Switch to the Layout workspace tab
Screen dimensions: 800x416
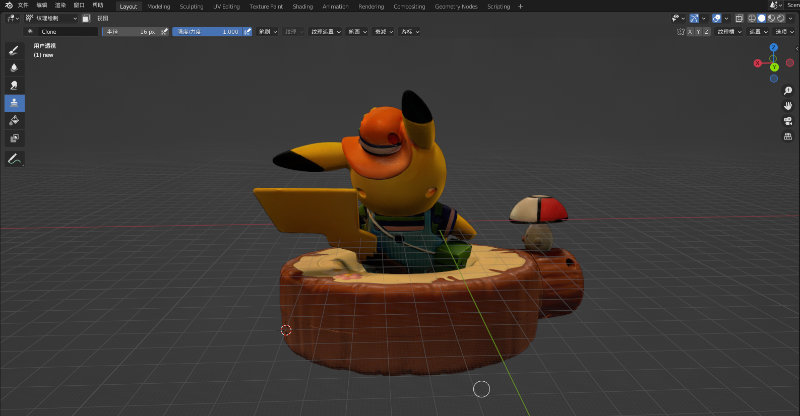click(128, 7)
